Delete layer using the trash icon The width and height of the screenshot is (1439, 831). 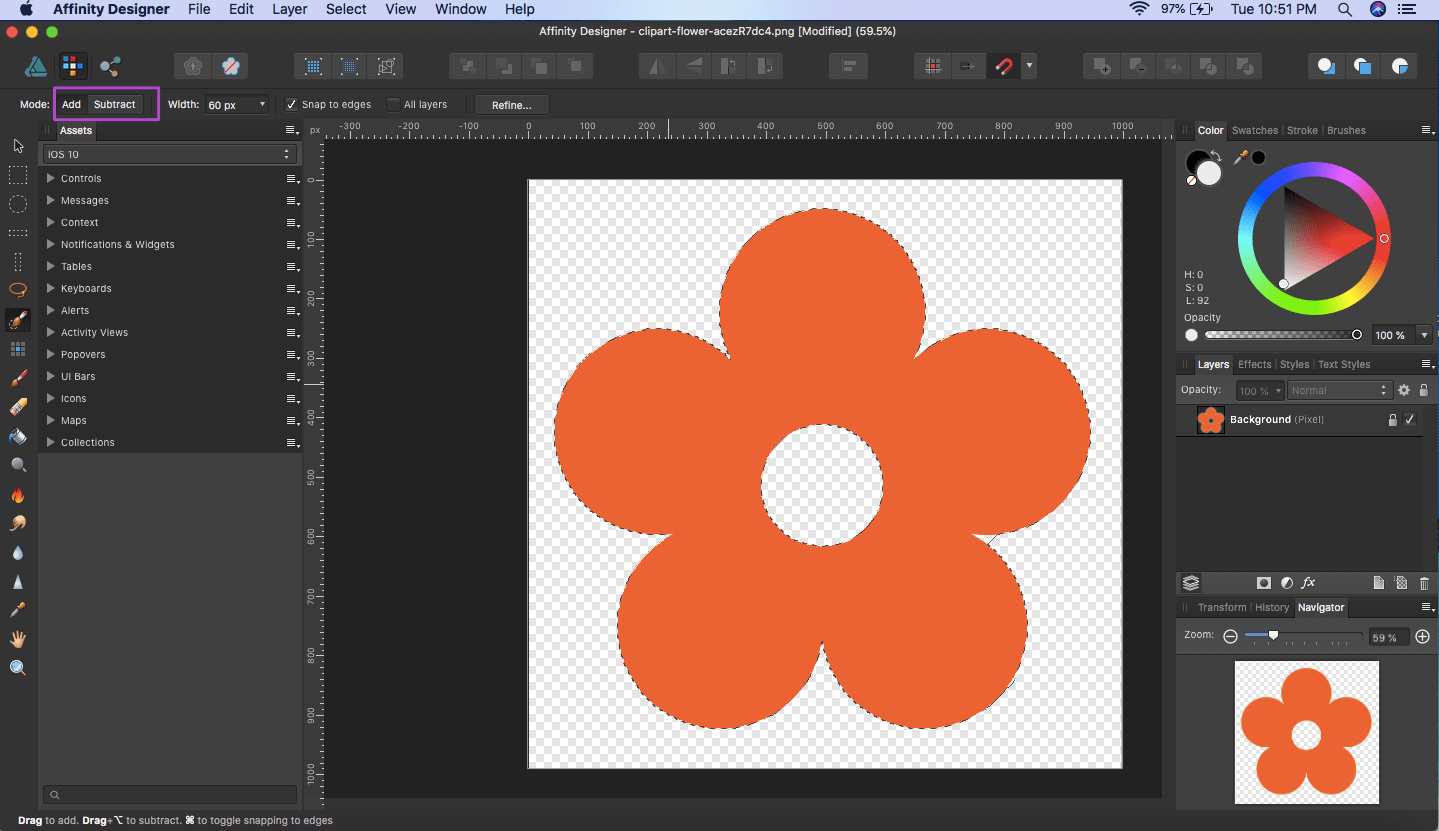pyautogui.click(x=1424, y=583)
